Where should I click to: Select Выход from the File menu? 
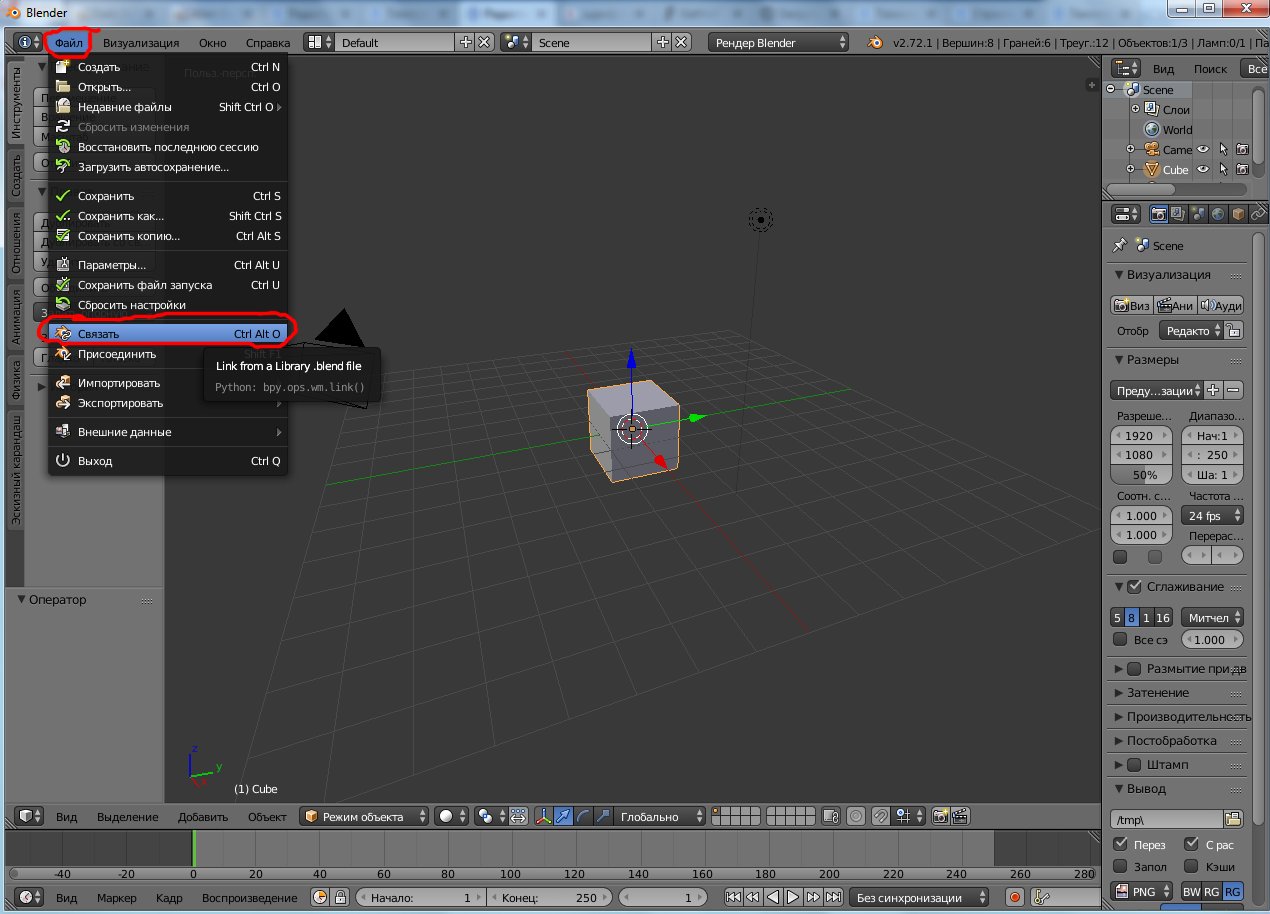[168, 461]
